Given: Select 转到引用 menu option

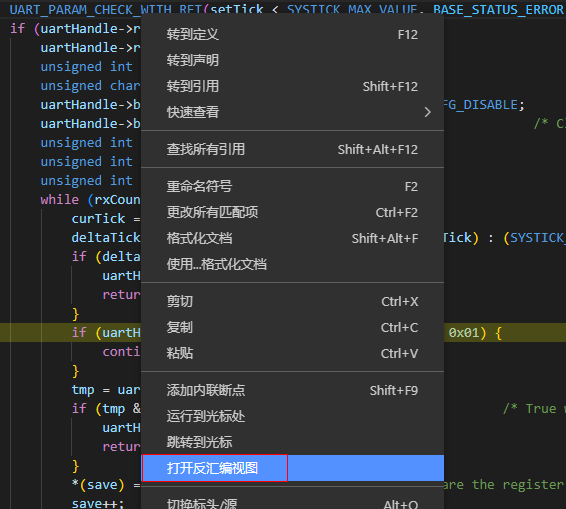Looking at the screenshot, I should 292,86.
